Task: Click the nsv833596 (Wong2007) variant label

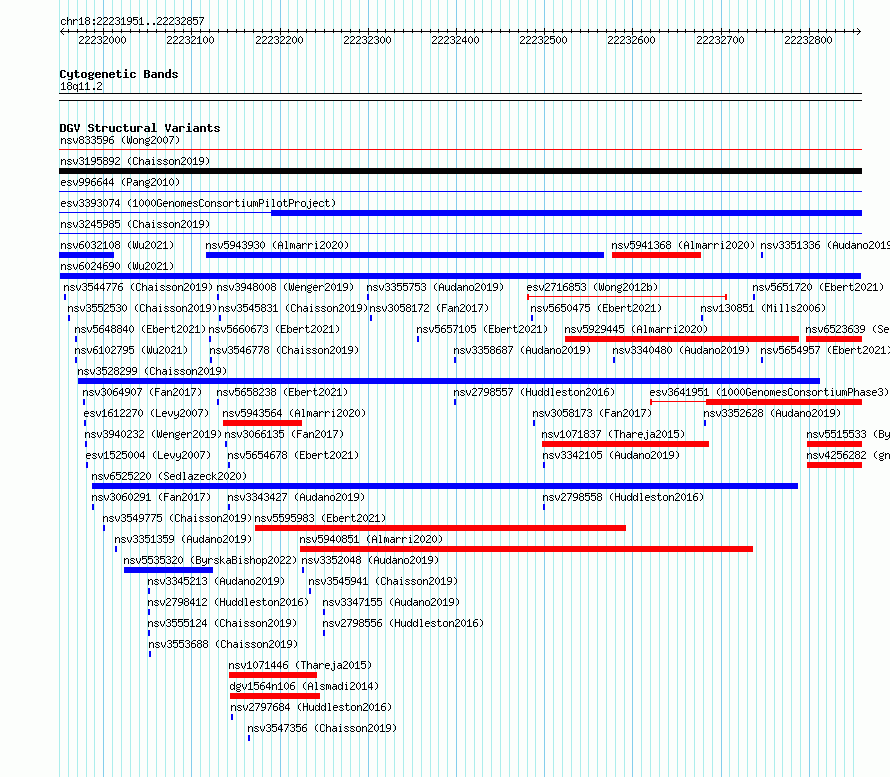Action: [120, 140]
